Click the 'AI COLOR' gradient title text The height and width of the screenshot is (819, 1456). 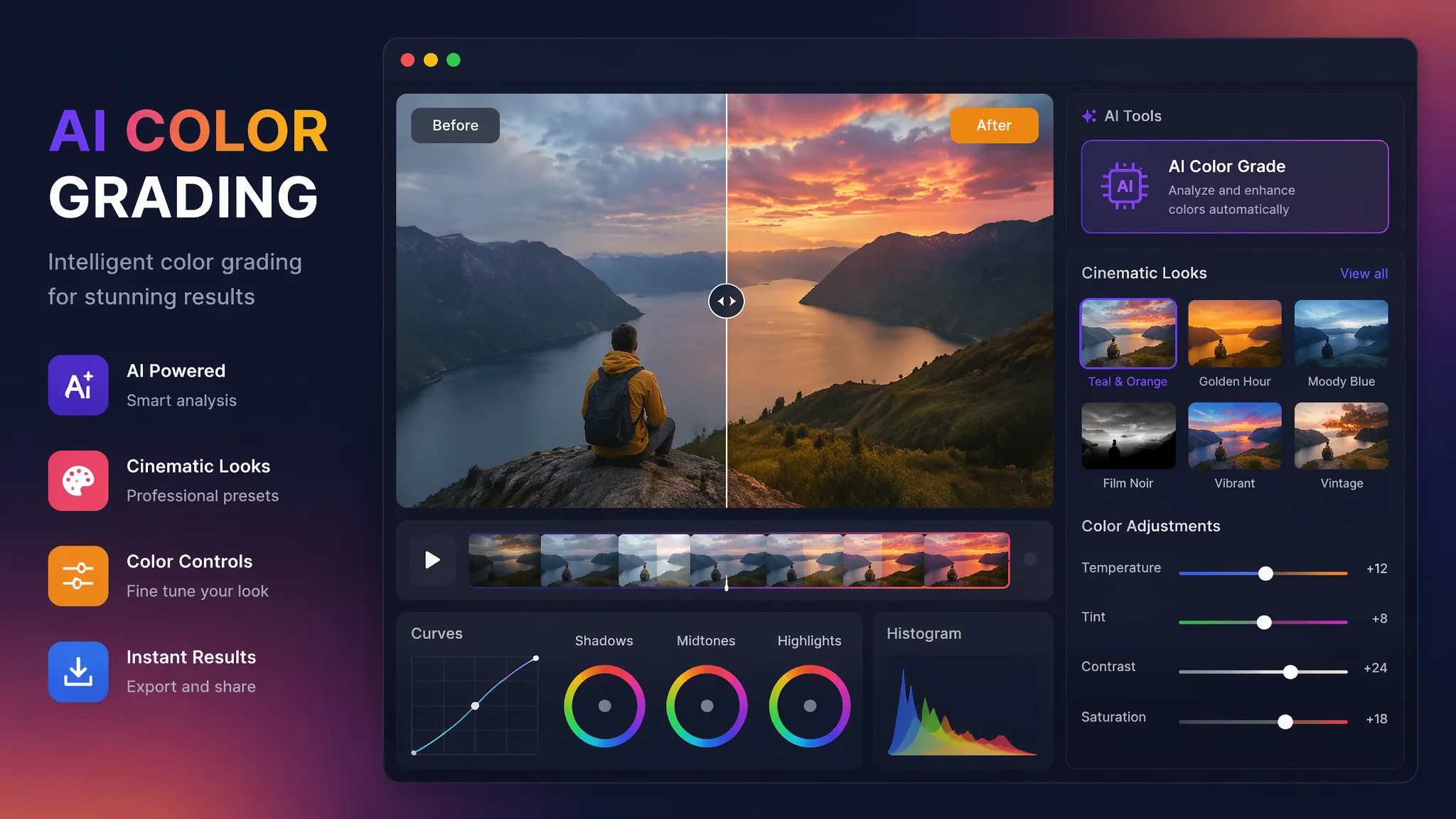(188, 131)
